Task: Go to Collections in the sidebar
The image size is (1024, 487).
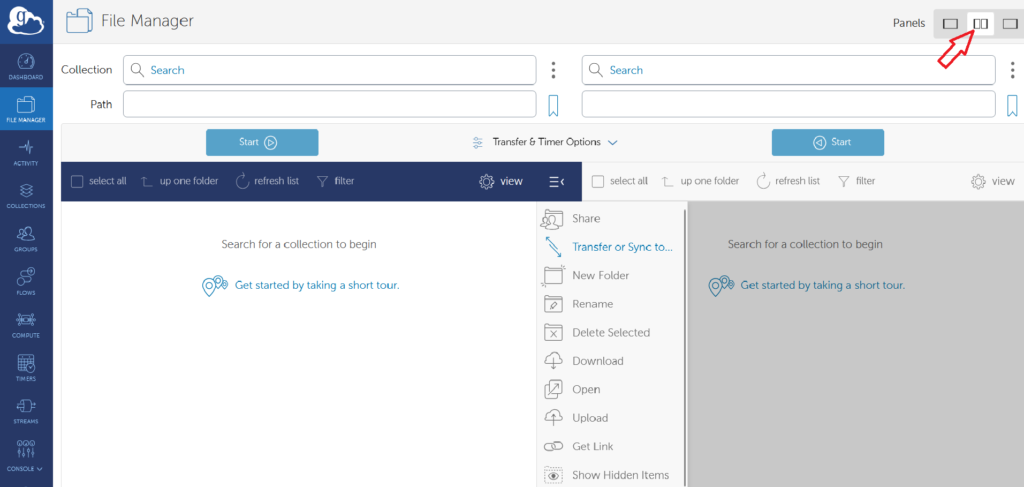Action: (26, 195)
